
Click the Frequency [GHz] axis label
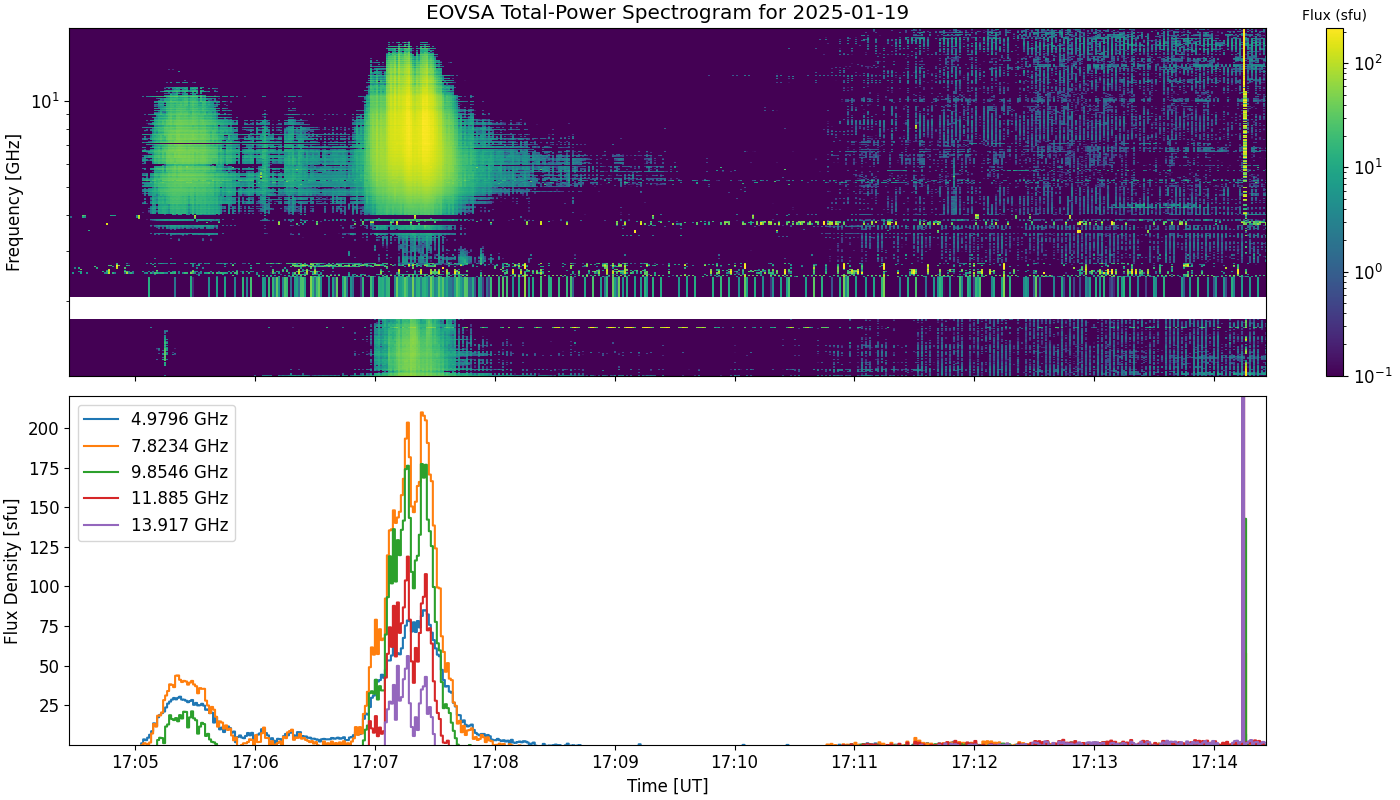pos(13,202)
